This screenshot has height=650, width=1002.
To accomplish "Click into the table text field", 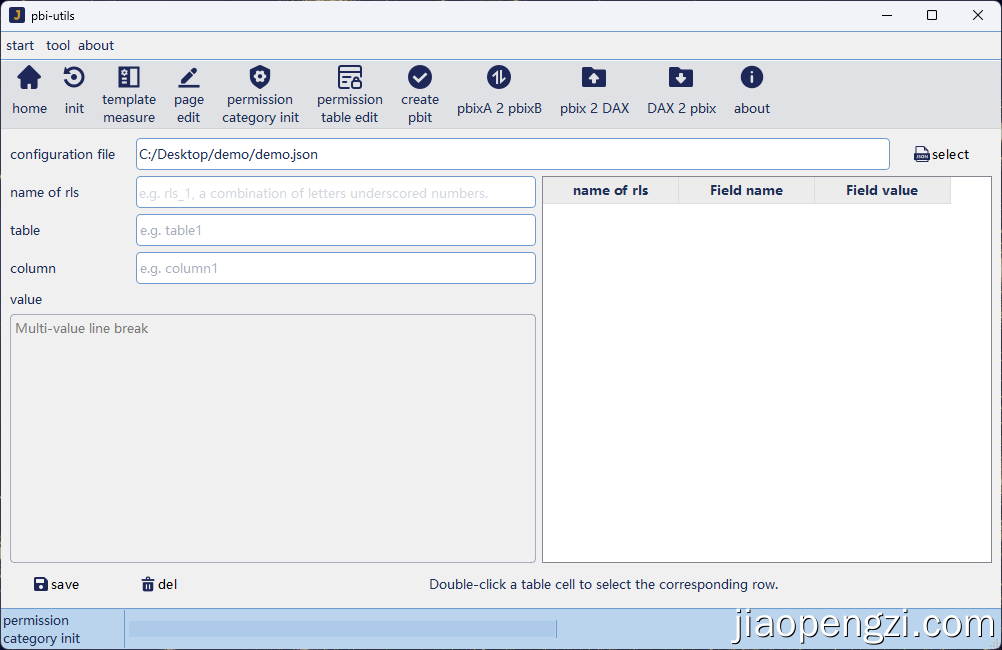I will point(335,230).
